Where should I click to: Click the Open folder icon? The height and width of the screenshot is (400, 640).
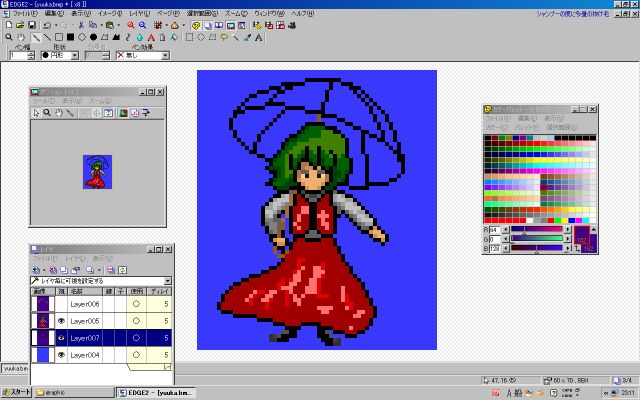click(x=20, y=25)
